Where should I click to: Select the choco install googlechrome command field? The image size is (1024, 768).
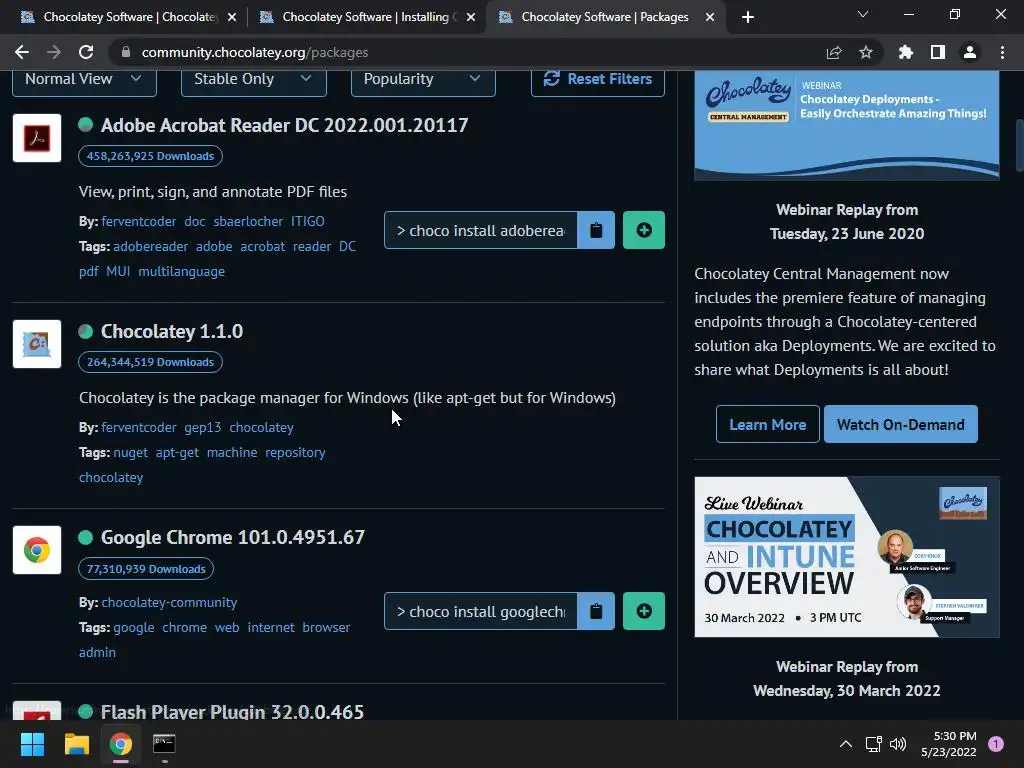[481, 611]
